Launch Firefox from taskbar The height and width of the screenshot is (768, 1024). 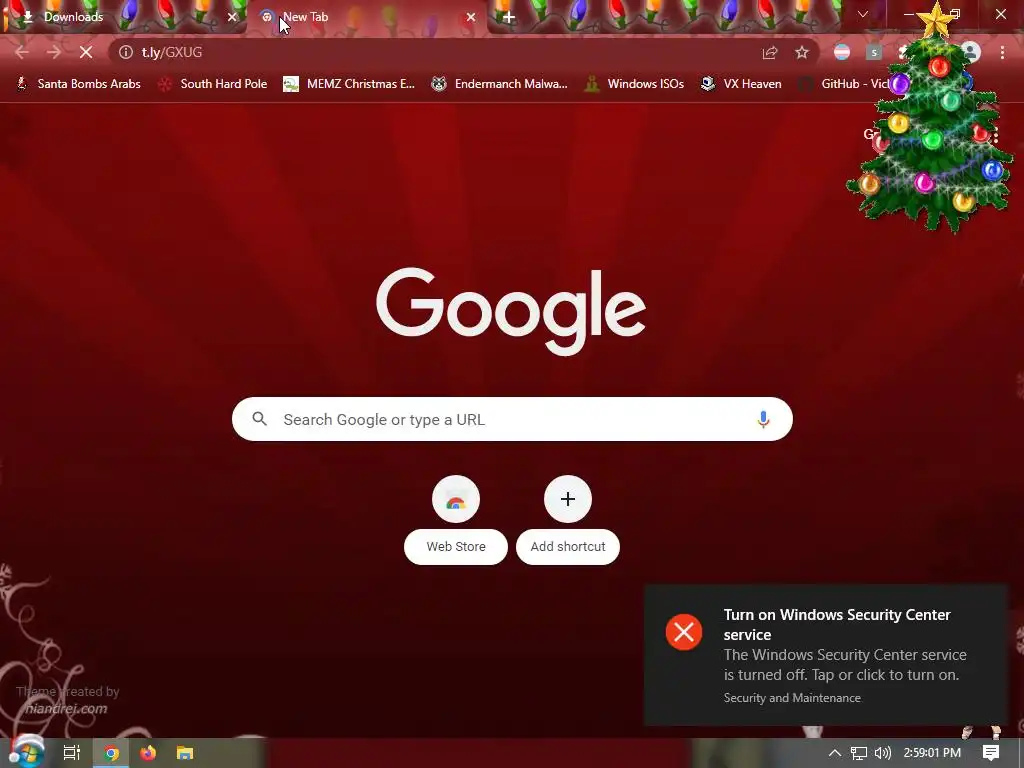tap(148, 753)
